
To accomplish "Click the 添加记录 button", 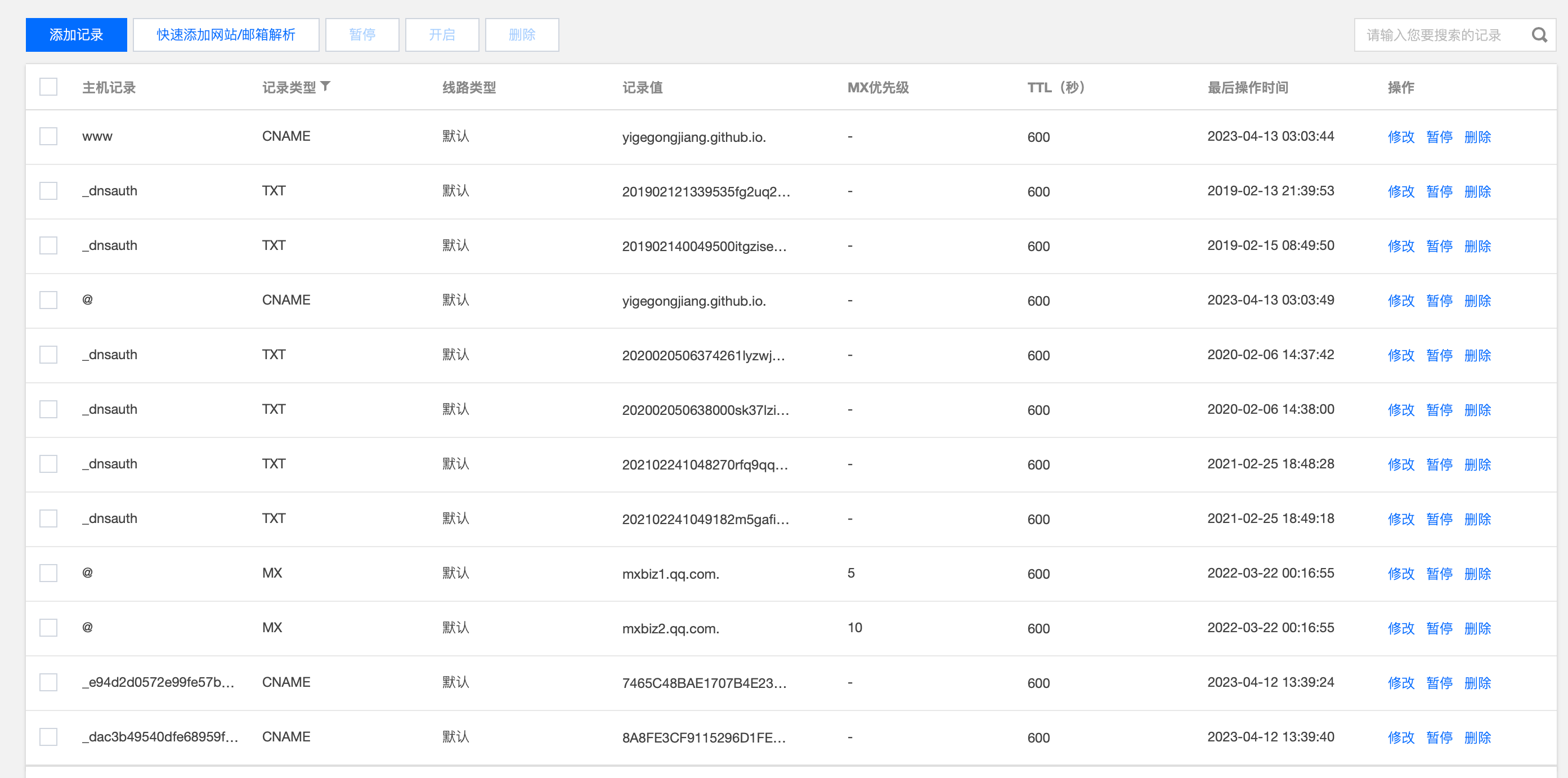I will [x=76, y=35].
